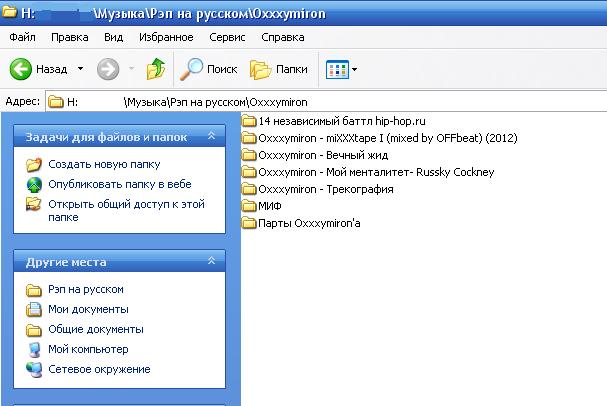Select folder 14 независимый баттл hip-hop.ru
The image size is (607, 406).
(x=342, y=121)
